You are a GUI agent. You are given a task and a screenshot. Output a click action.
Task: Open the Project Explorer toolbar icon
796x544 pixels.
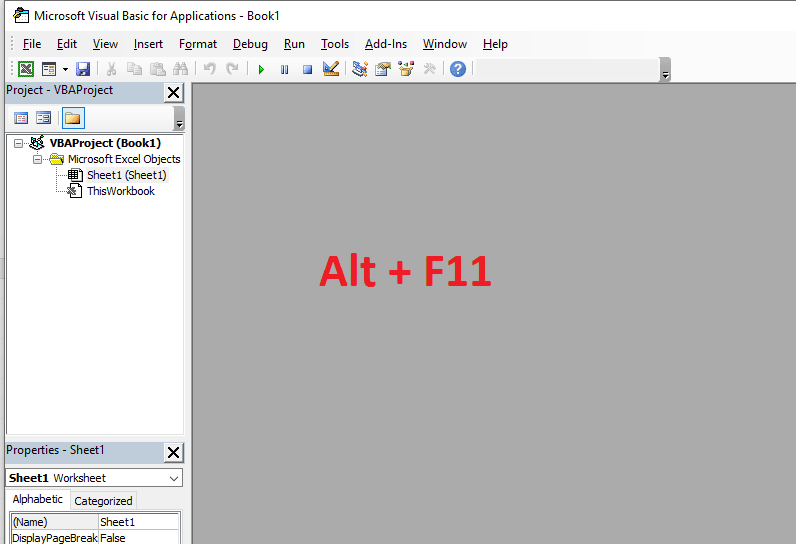click(360, 69)
